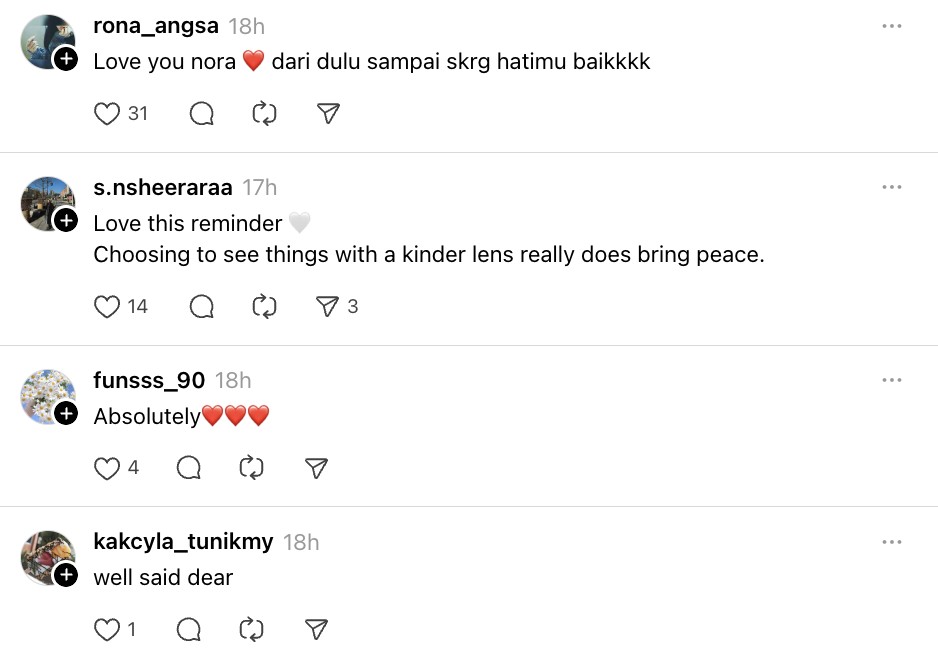938x664 pixels.
Task: Like funsss_90's 'Absolutely' comment
Action: pyautogui.click(x=107, y=468)
